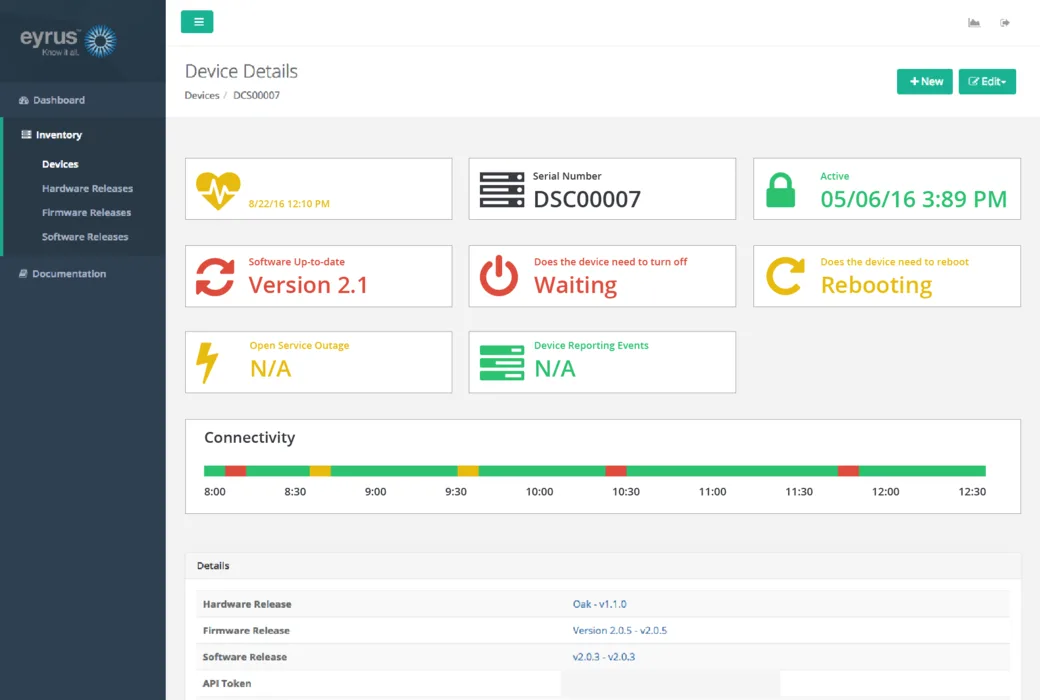Click the green lock Active icon
This screenshot has height=700, width=1040.
pos(781,190)
